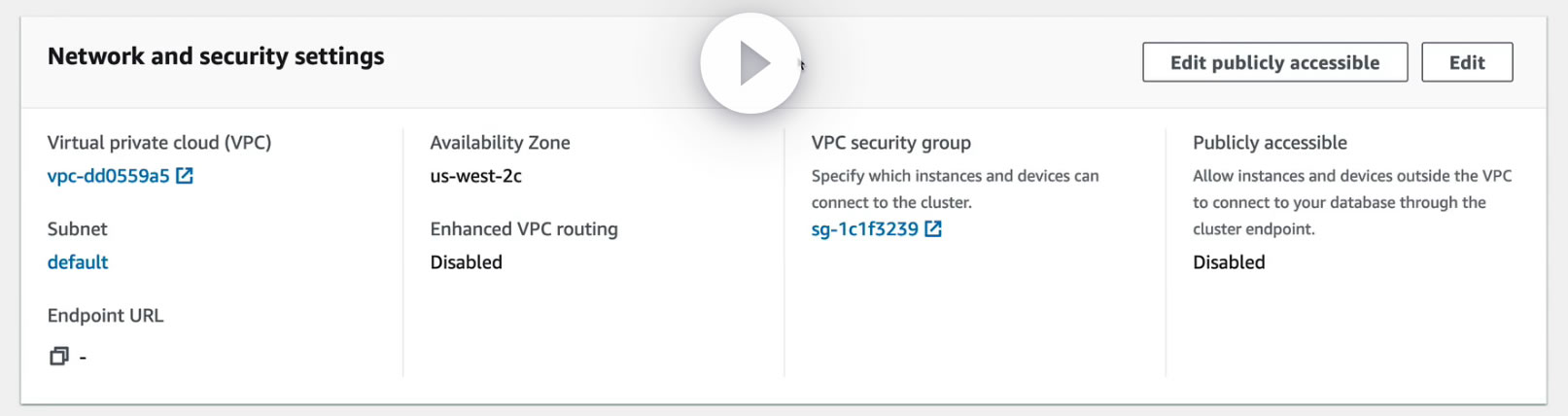Click the video play button
1568x416 pixels.
tap(750, 63)
